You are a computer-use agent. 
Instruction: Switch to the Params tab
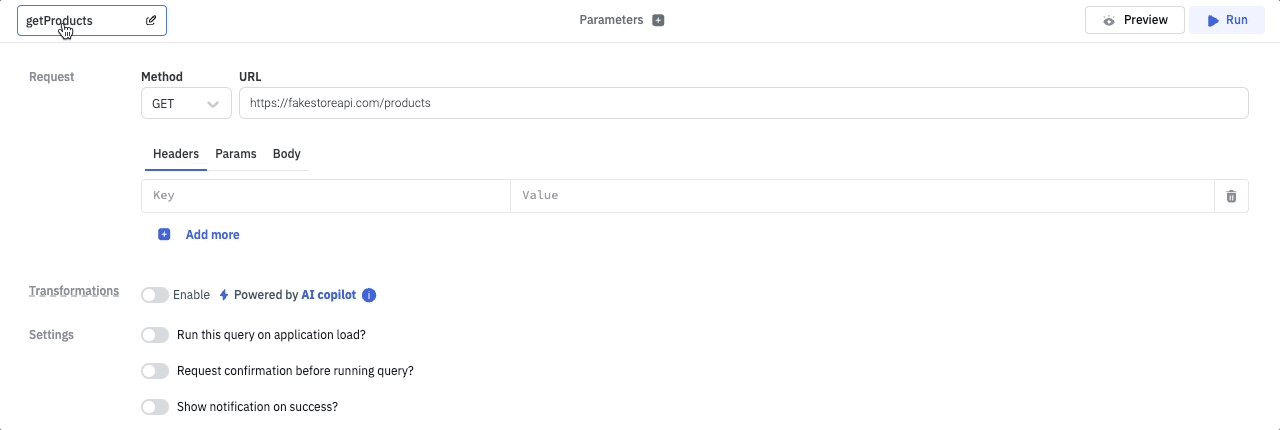(x=236, y=154)
